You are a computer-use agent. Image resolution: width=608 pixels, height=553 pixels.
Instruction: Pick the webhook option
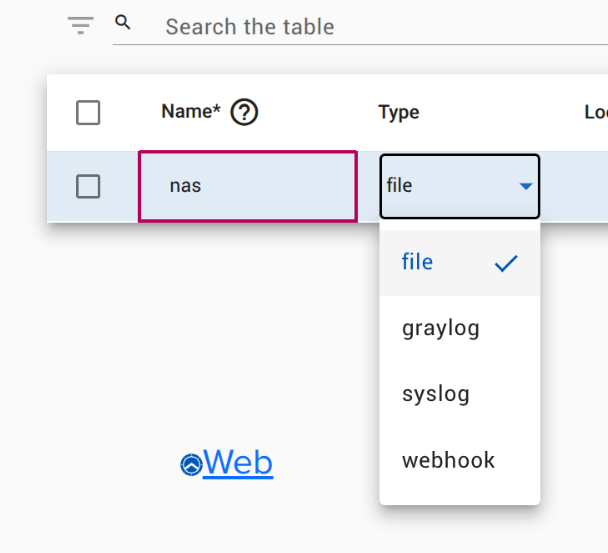(x=448, y=460)
